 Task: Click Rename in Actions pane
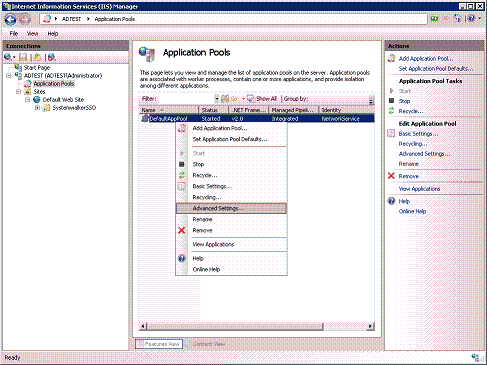409,164
